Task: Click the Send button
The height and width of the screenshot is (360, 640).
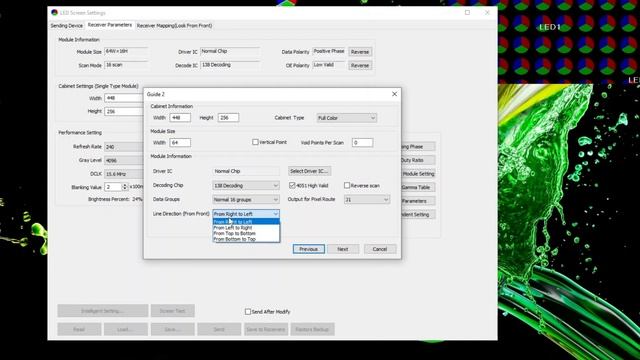Action: coord(219,329)
